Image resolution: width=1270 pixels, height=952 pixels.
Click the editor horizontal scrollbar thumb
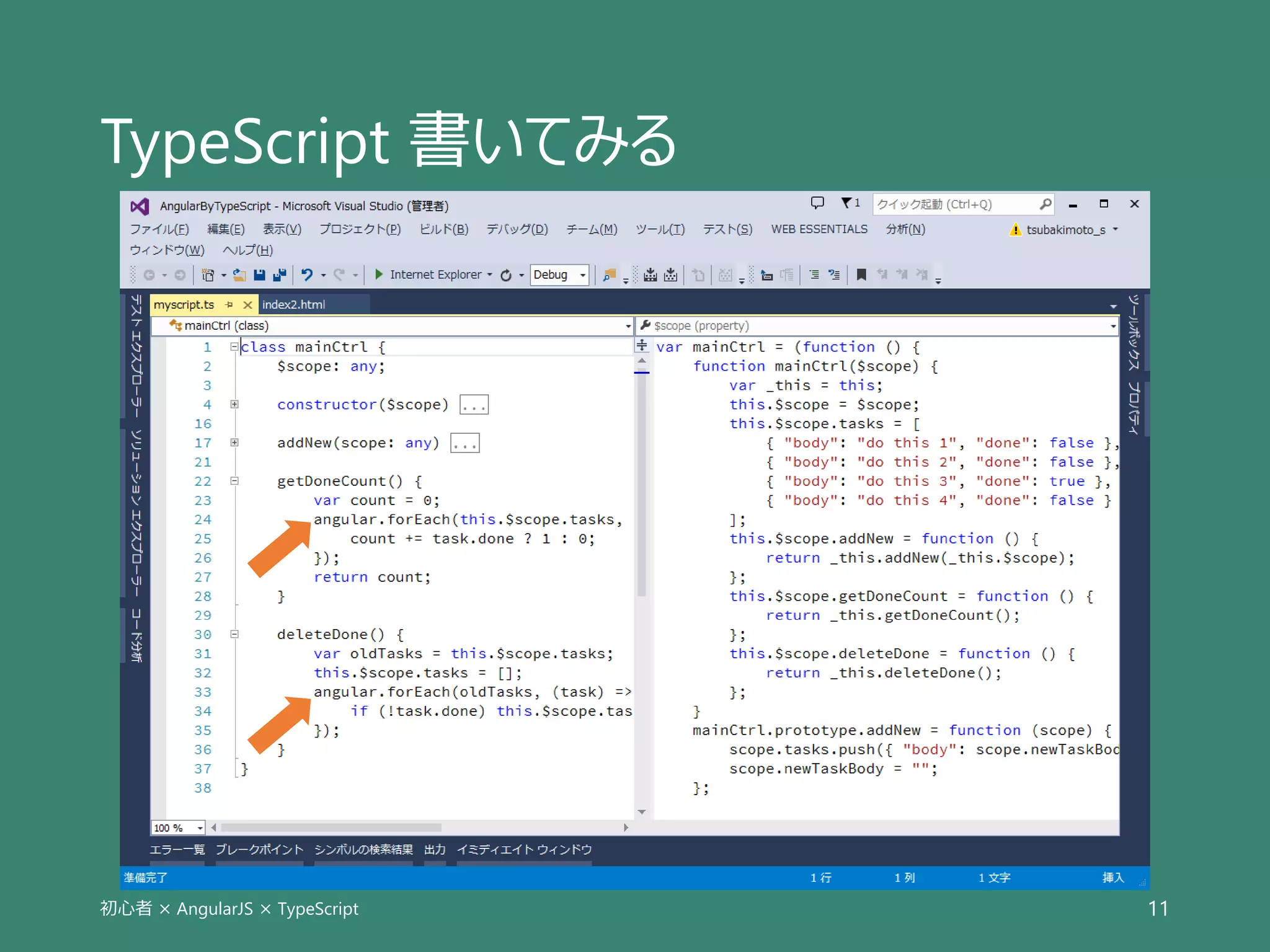pos(331,827)
